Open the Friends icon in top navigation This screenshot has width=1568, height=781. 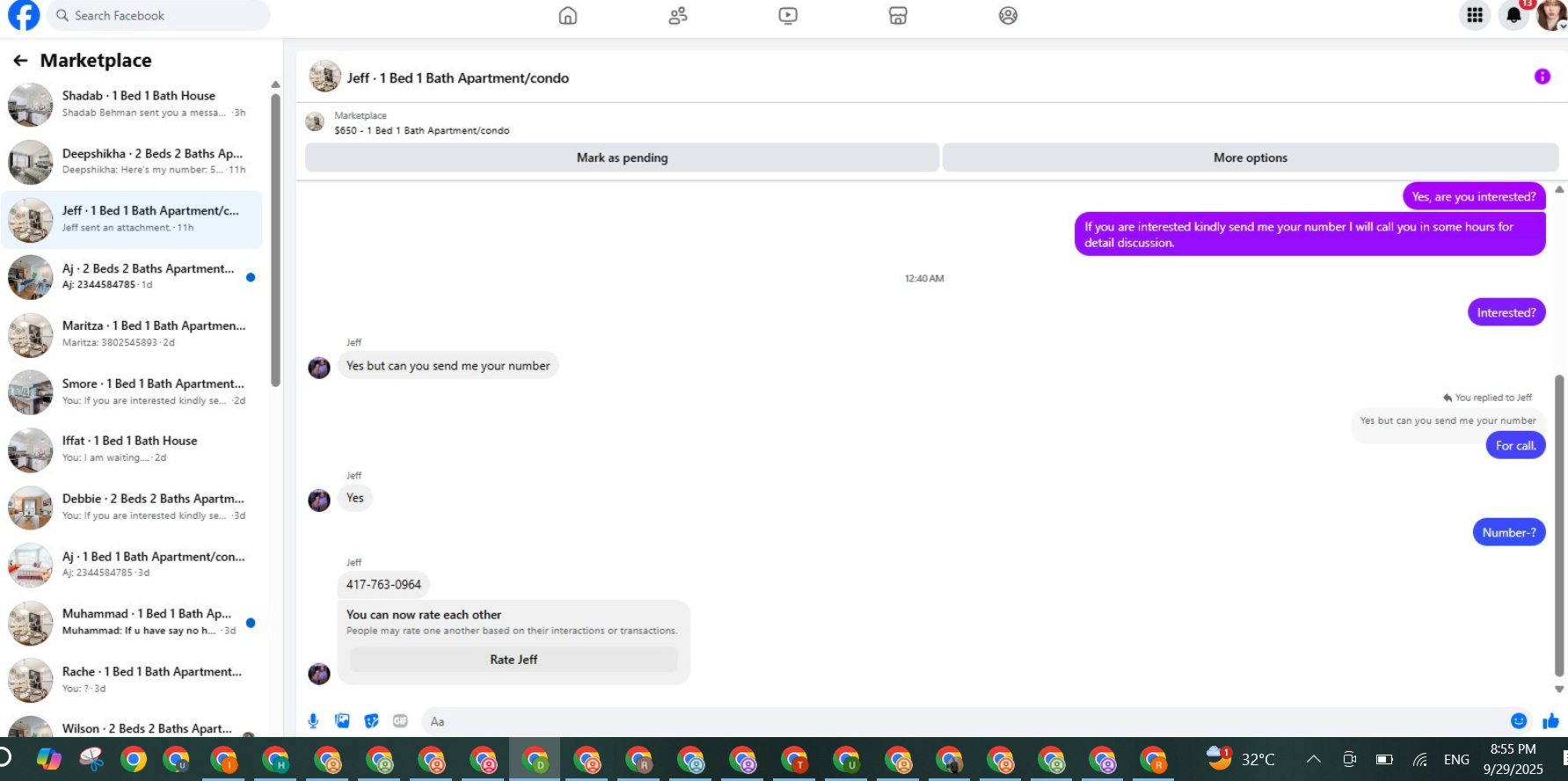point(678,16)
